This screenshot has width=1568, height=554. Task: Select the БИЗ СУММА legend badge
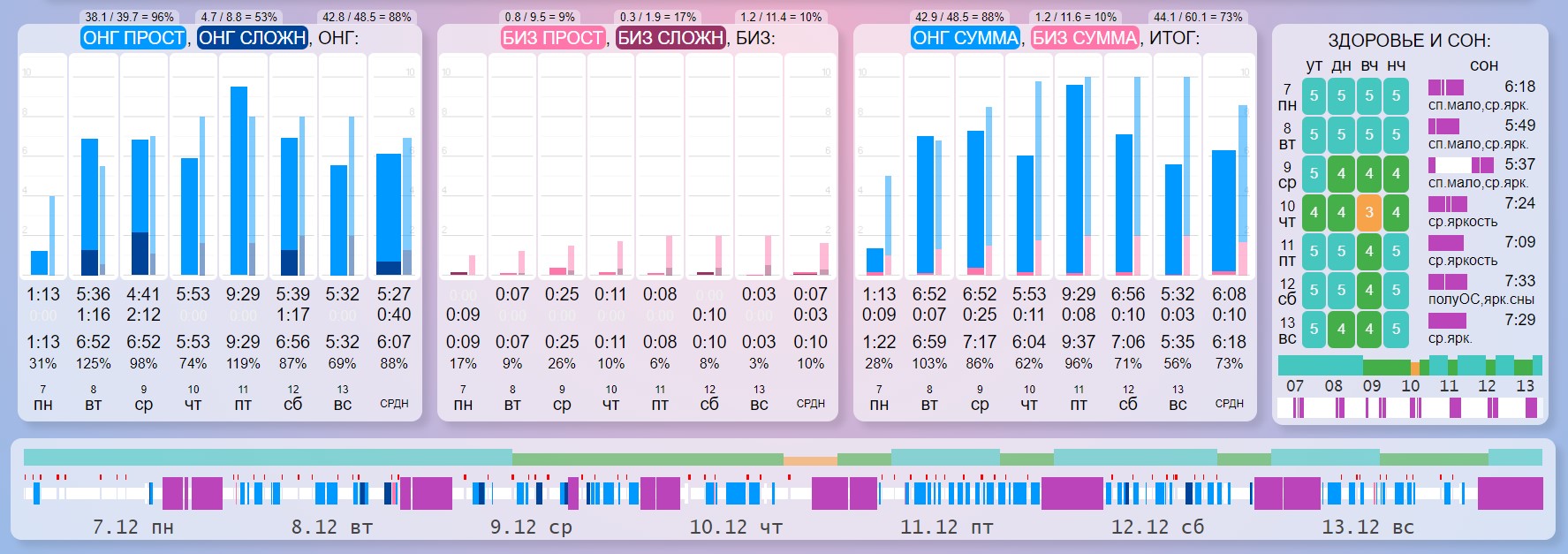(x=1085, y=38)
